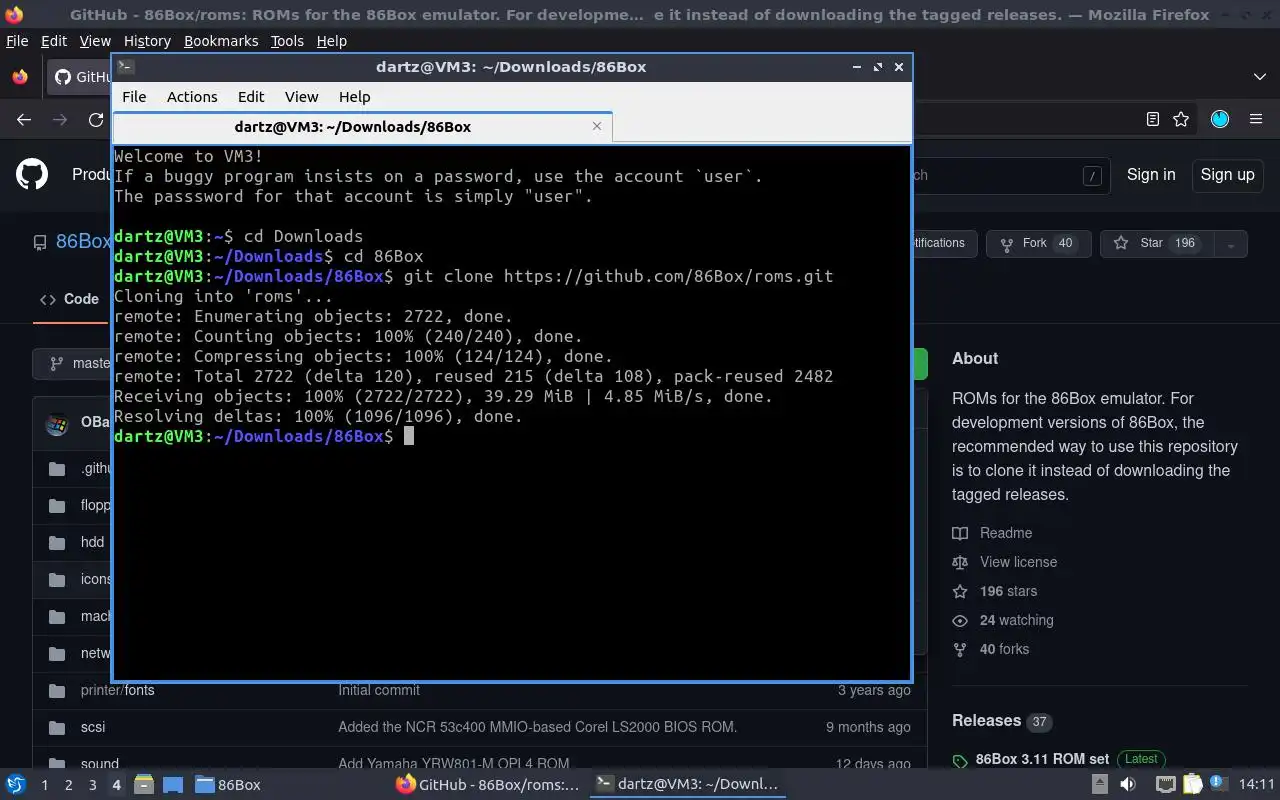
Task: Open the printer/fonts folder
Action: pos(117,690)
